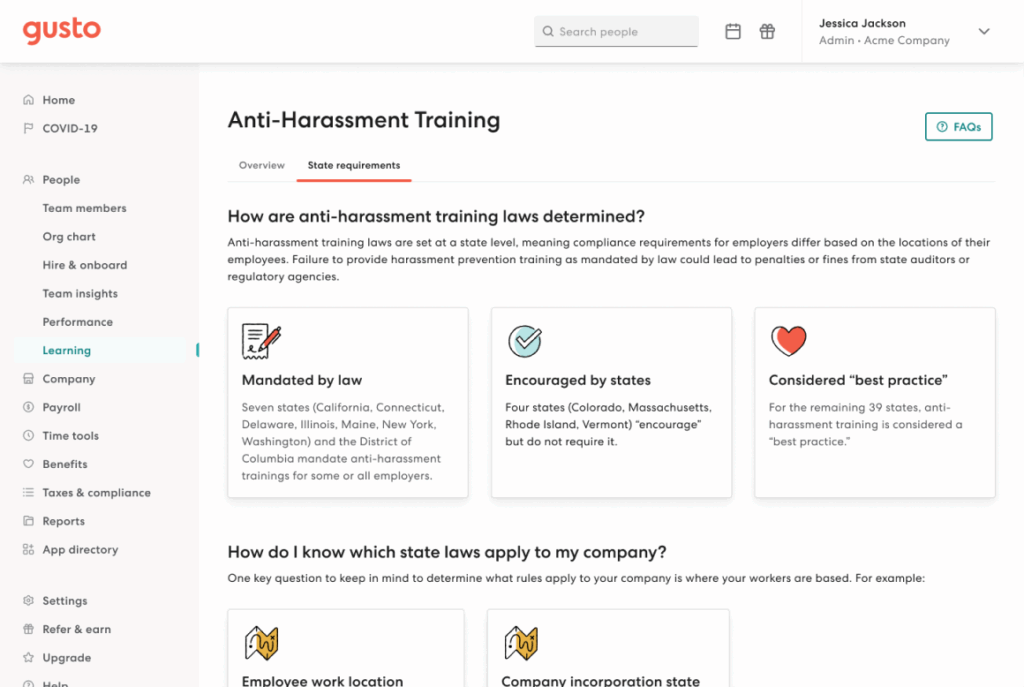Click the Anti-Harassment Training page title
1024x687 pixels.
[364, 120]
